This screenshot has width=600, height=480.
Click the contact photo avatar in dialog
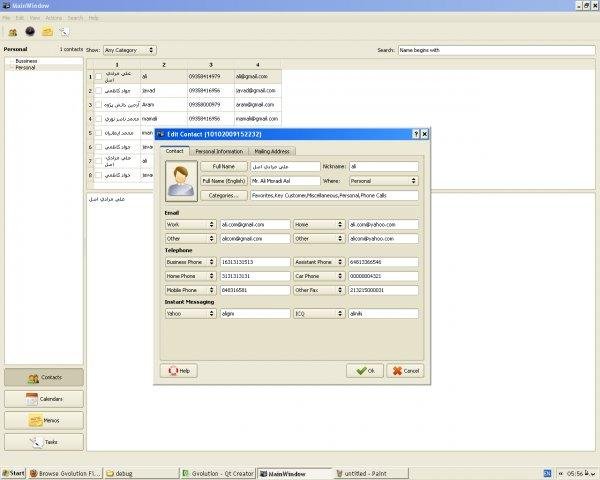click(x=181, y=180)
